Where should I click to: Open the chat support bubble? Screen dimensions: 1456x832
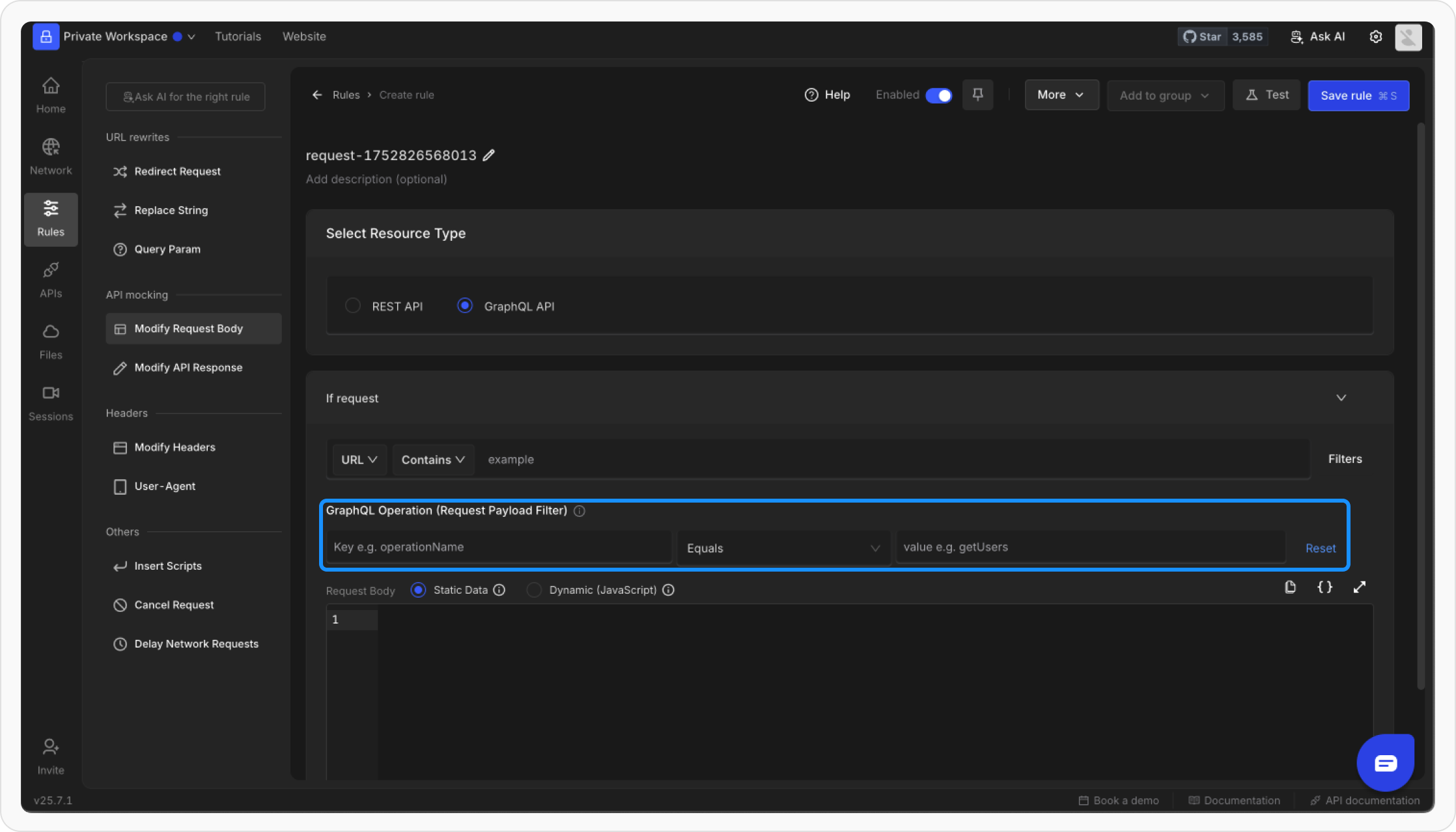(x=1385, y=762)
